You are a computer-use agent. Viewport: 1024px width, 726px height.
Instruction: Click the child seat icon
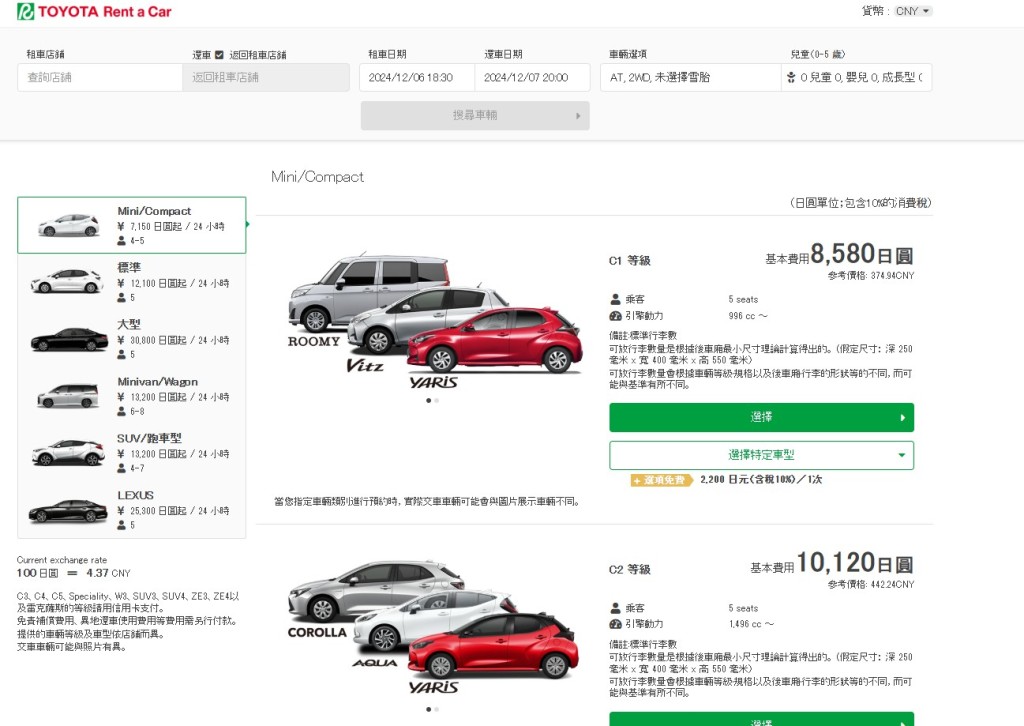pos(791,77)
